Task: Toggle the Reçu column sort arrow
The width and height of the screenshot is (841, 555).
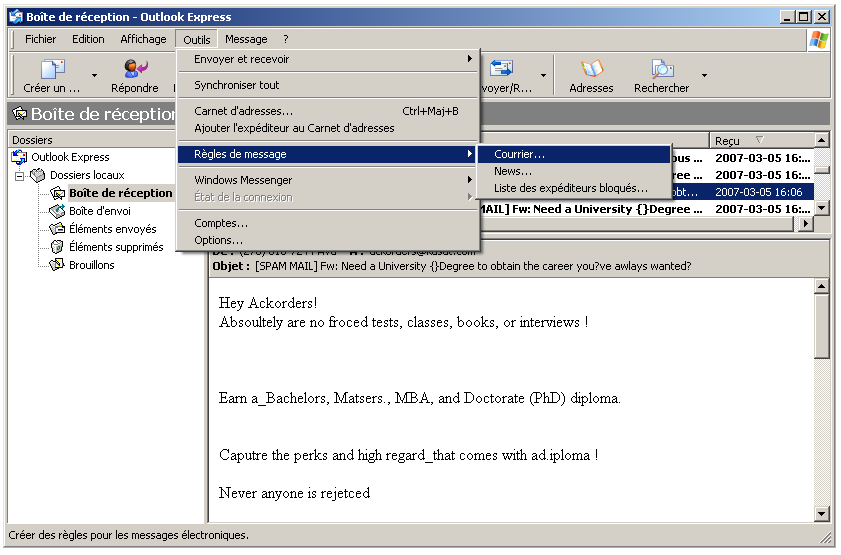Action: point(759,140)
